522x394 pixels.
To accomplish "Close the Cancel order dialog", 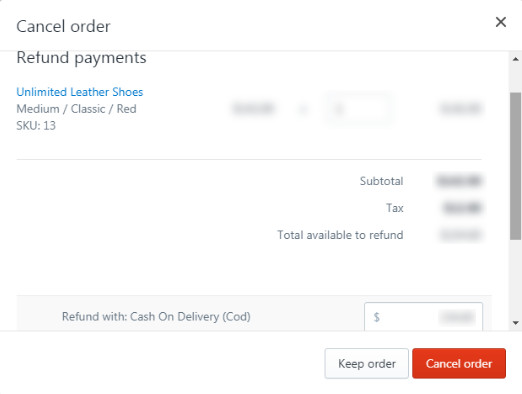I will coord(501,22).
